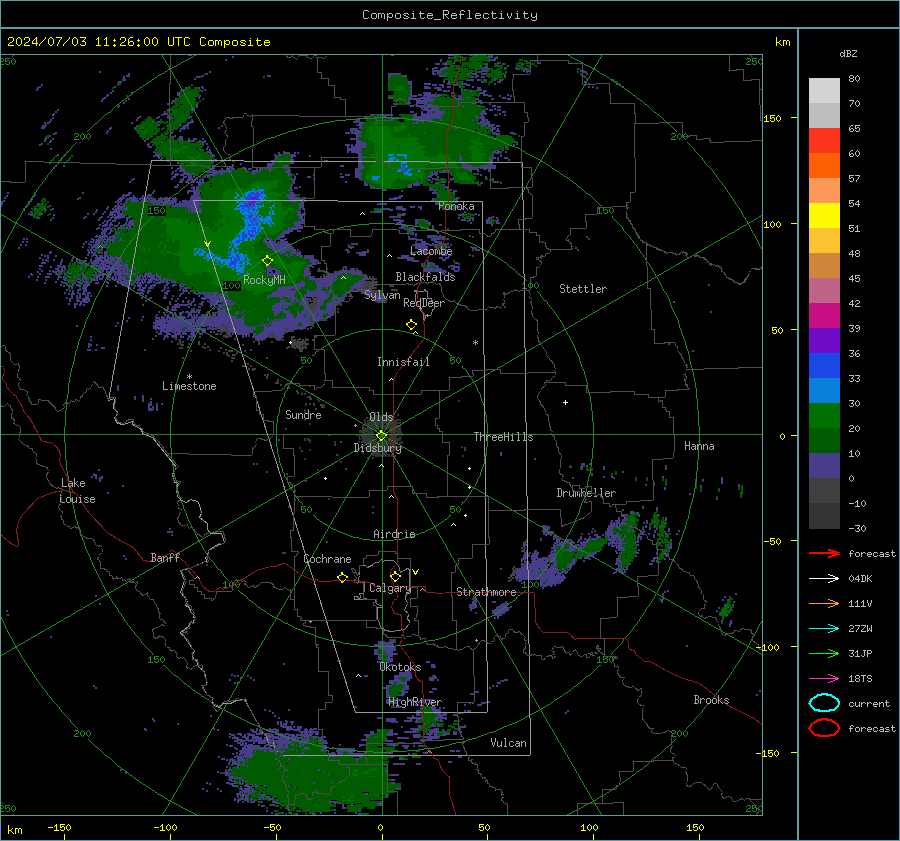The width and height of the screenshot is (900, 841).
Task: Click the Lake Louise label
Action: point(77,491)
